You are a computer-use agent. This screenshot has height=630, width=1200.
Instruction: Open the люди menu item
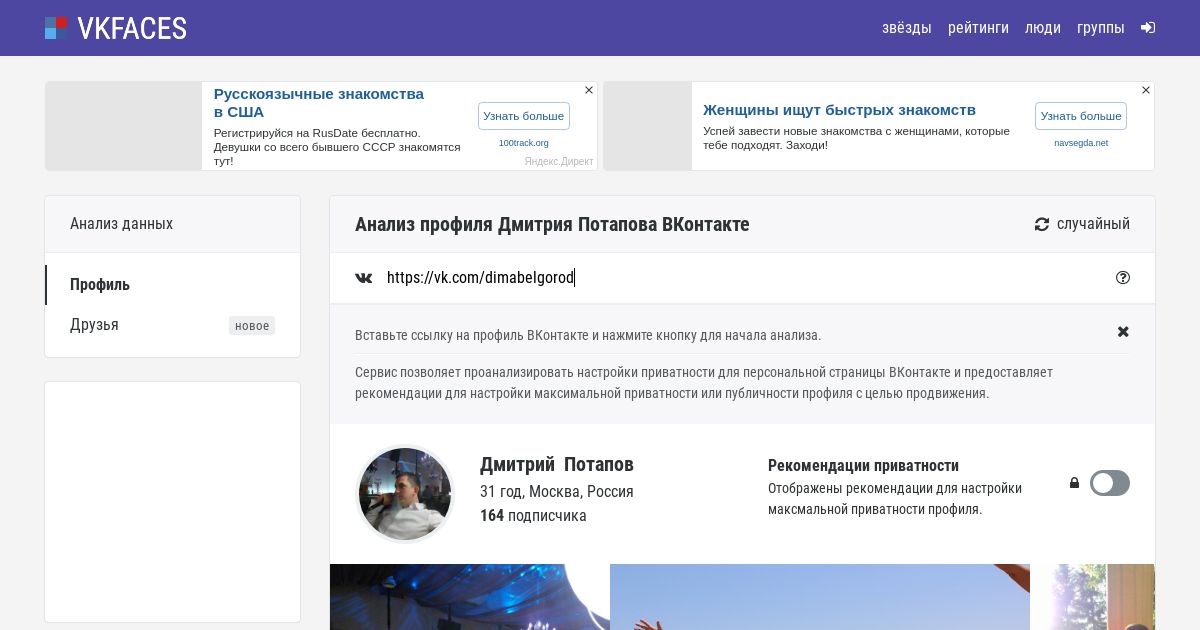coord(1043,28)
